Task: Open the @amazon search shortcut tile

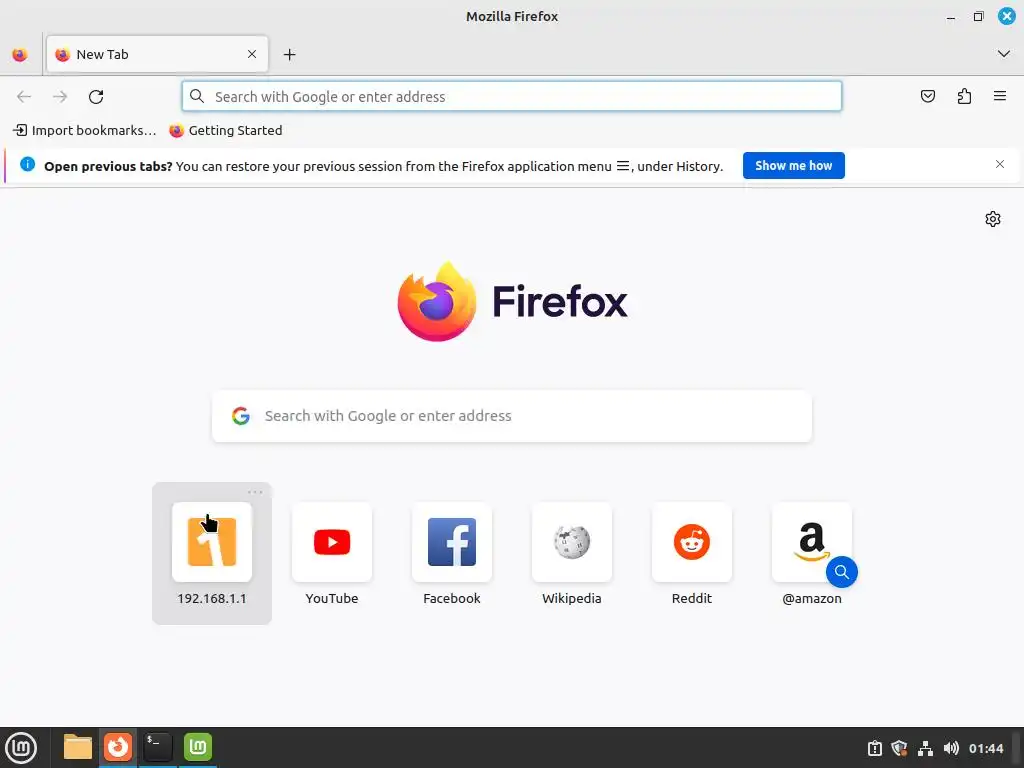Action: [812, 553]
